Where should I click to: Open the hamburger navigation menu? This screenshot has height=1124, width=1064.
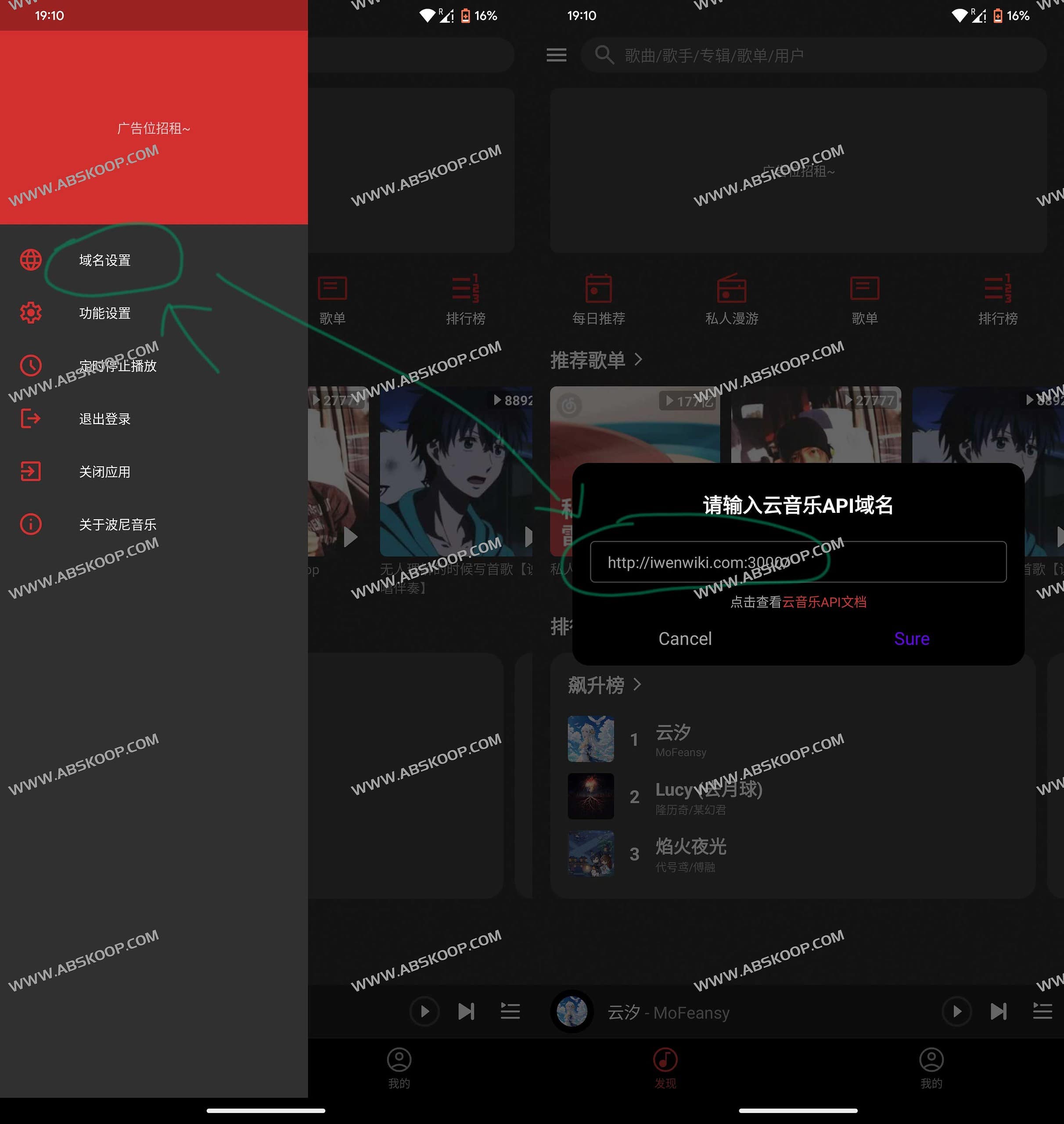coord(557,55)
